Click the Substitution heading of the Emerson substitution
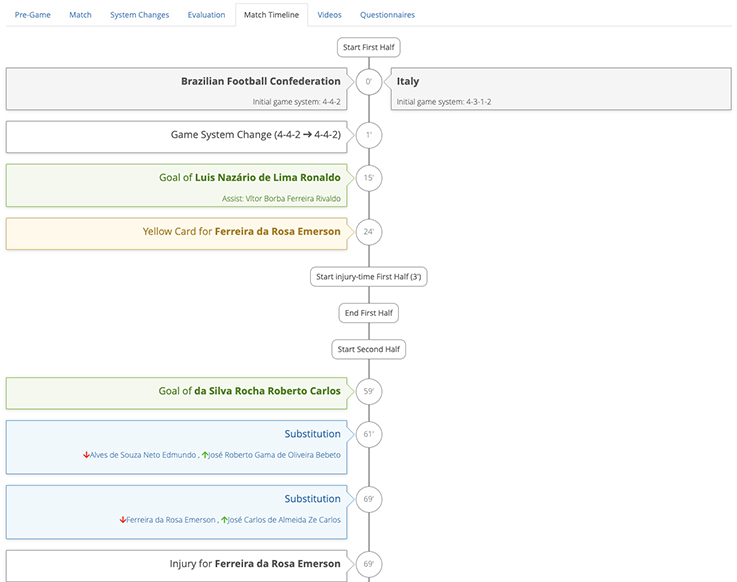This screenshot has height=582, width=737. pos(312,499)
